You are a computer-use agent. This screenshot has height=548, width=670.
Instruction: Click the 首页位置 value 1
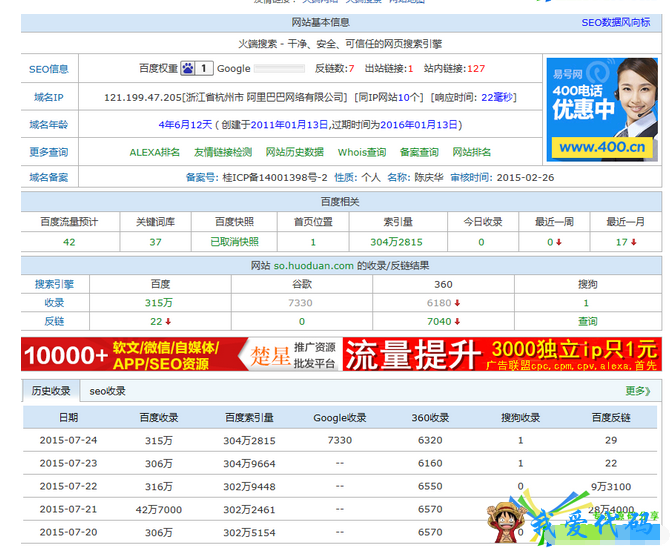coord(313,242)
